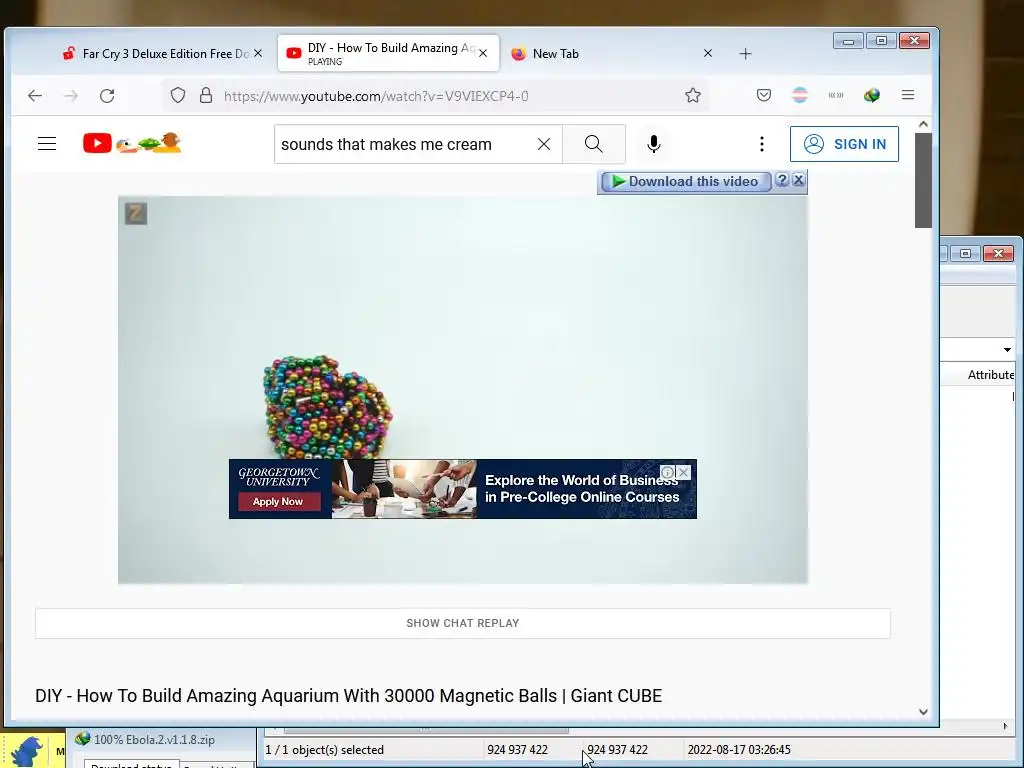Click the video title text

point(349,696)
